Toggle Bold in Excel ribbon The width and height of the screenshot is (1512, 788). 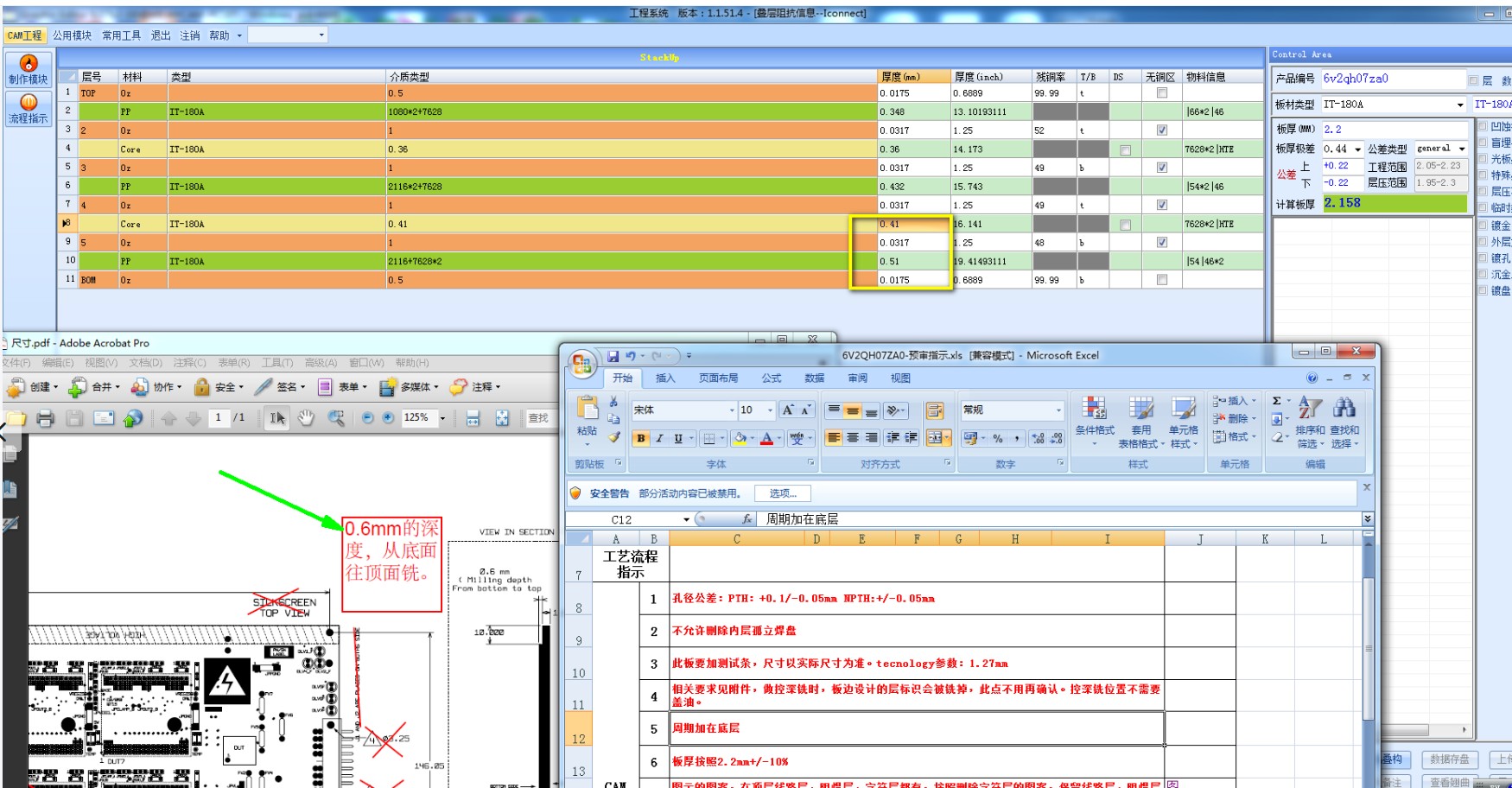point(640,438)
